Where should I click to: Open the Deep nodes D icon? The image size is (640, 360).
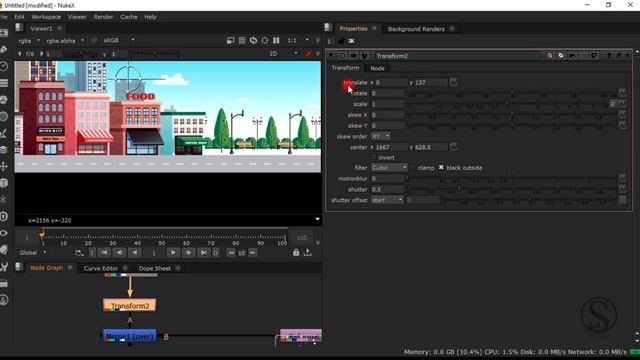[4, 216]
